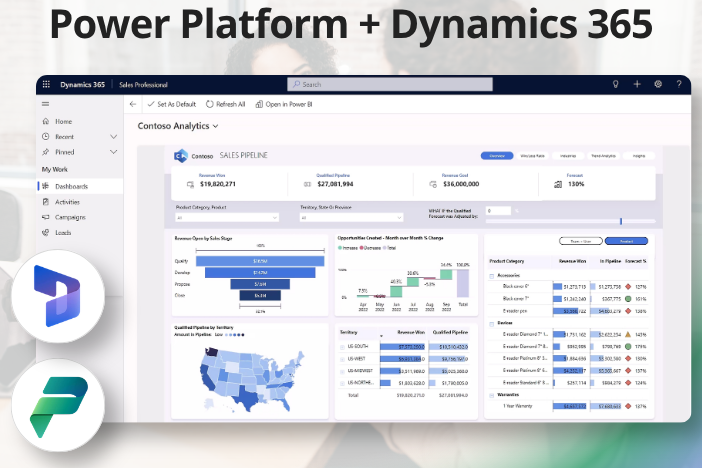The image size is (702, 468).
Task: Toggle the Team + User view button
Action: (x=581, y=241)
